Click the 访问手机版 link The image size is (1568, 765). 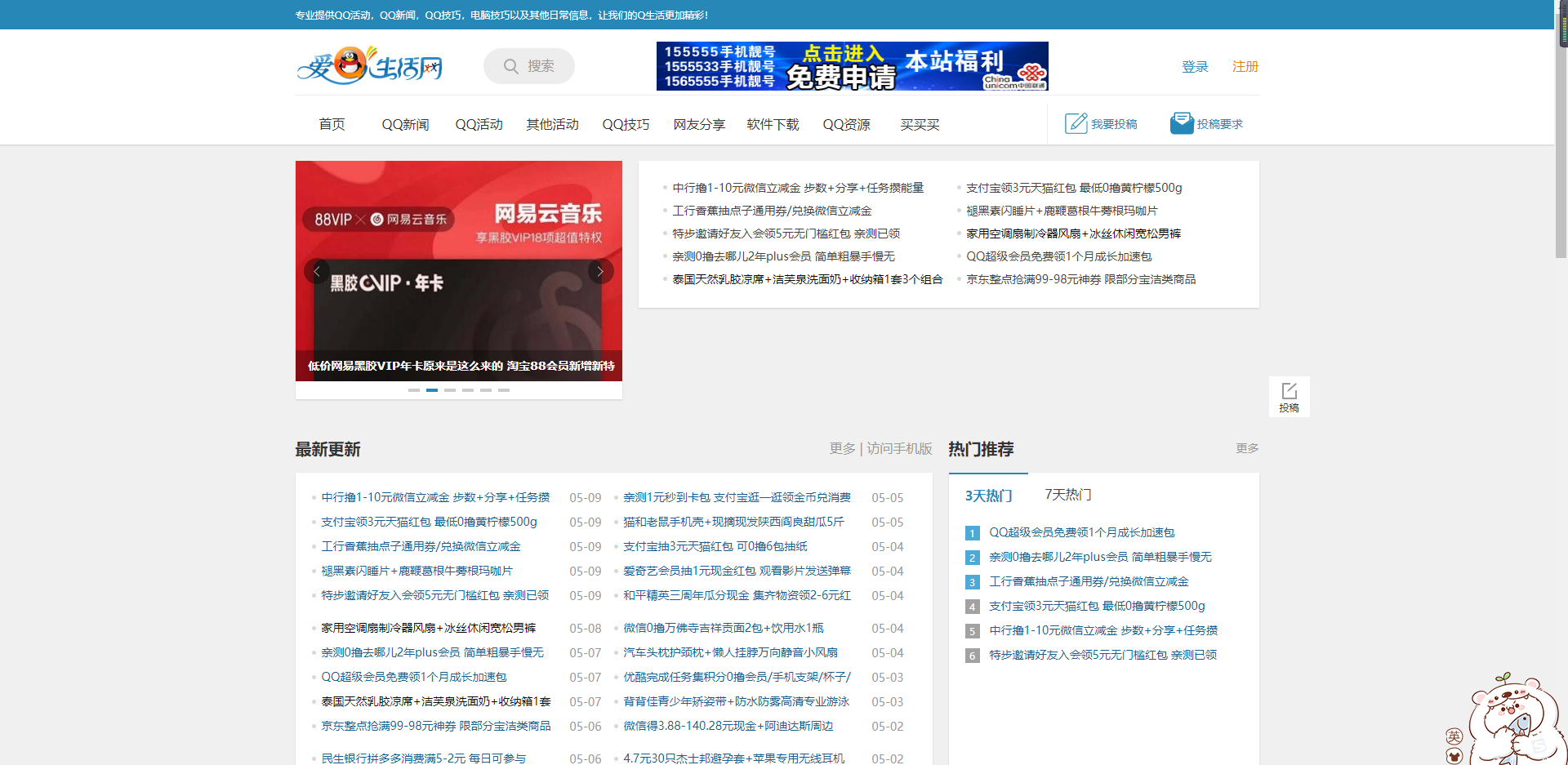(899, 448)
